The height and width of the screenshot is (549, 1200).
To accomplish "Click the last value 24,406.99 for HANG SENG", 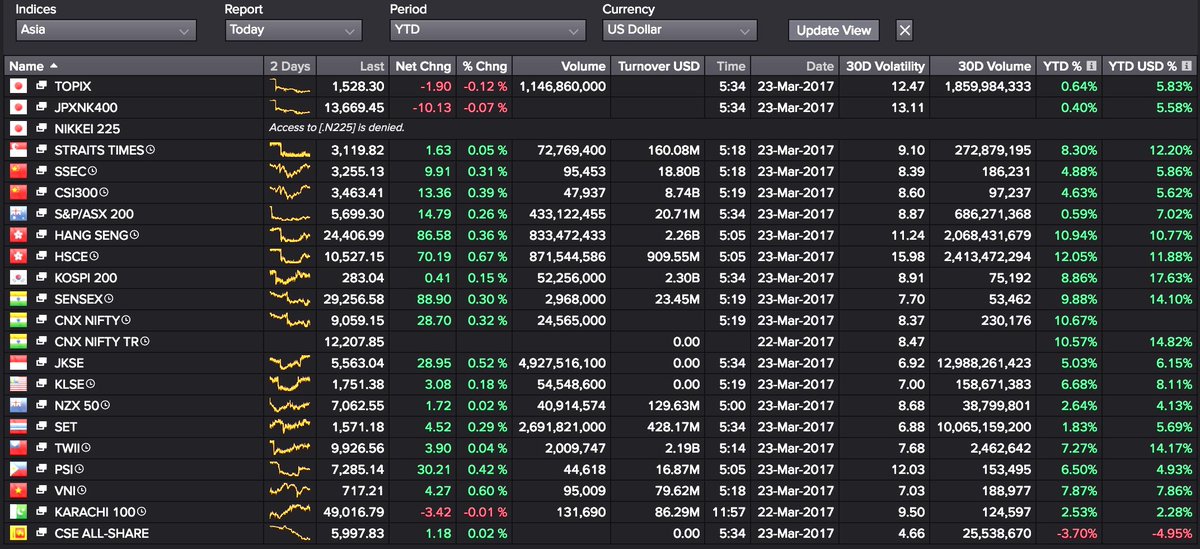I will [354, 236].
